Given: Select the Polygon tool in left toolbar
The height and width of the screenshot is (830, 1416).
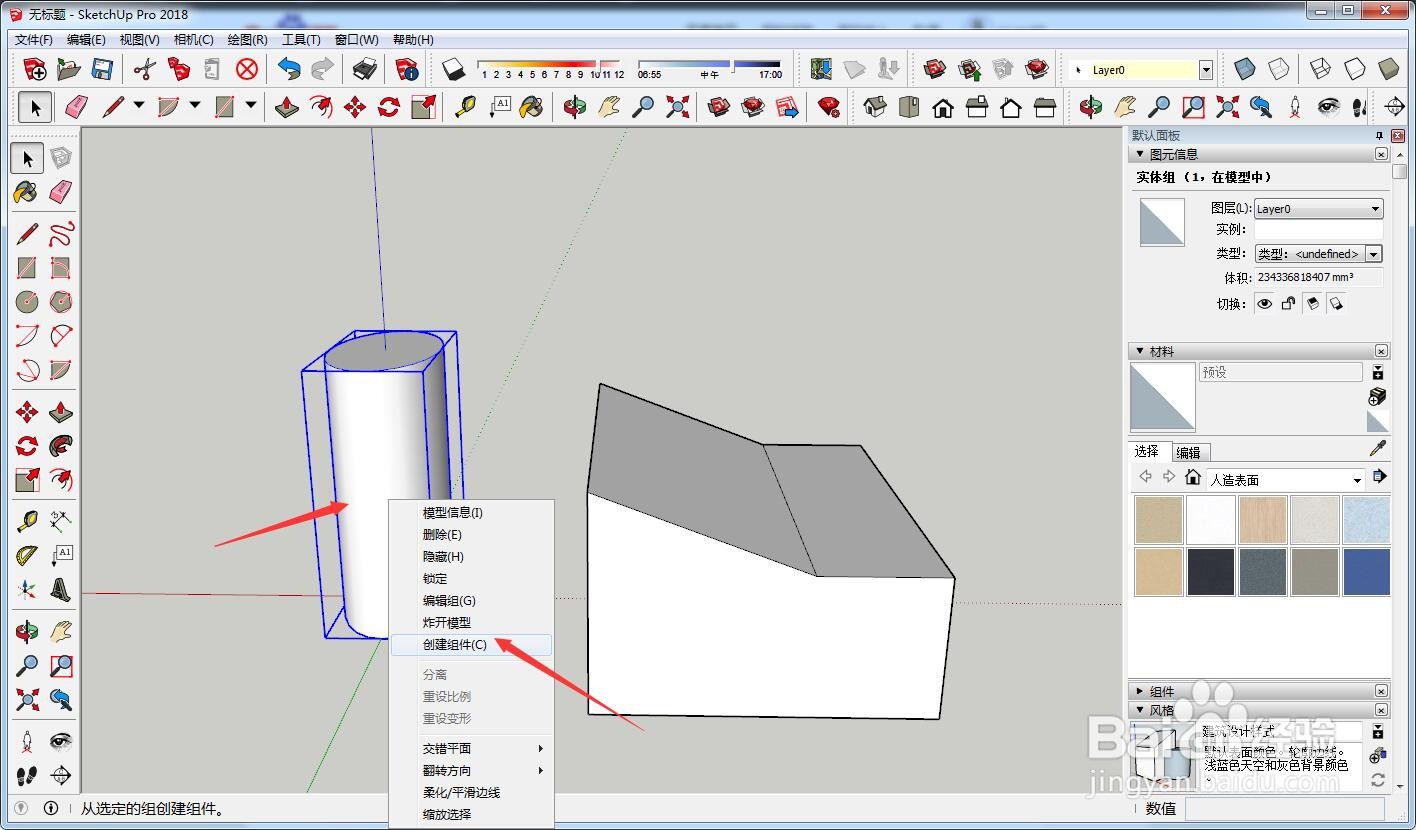Looking at the screenshot, I should click(x=61, y=301).
